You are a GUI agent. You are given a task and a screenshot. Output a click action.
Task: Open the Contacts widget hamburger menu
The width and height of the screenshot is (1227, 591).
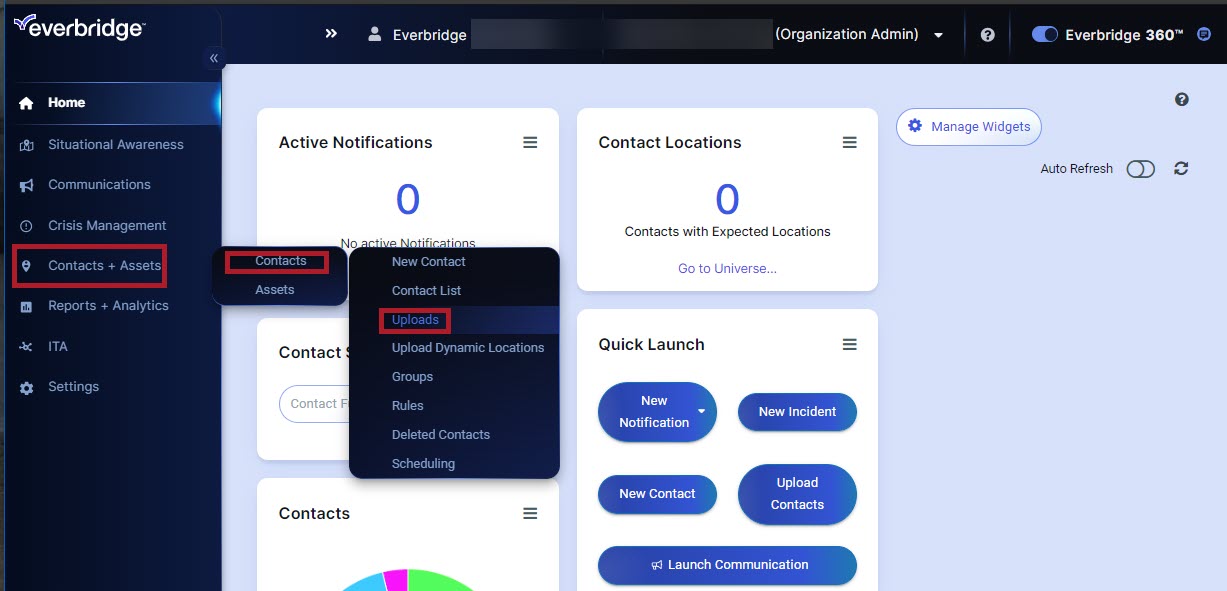(x=530, y=514)
